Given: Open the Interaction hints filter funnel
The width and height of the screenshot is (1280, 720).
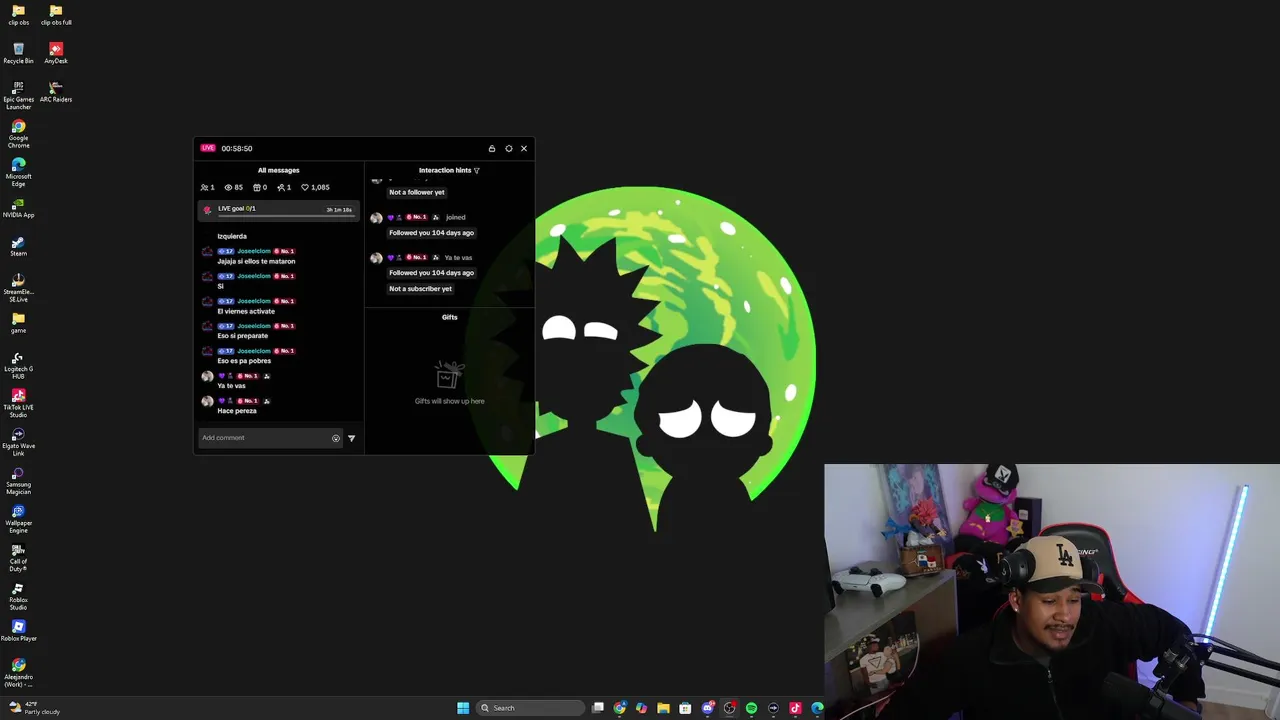Looking at the screenshot, I should coord(477,171).
